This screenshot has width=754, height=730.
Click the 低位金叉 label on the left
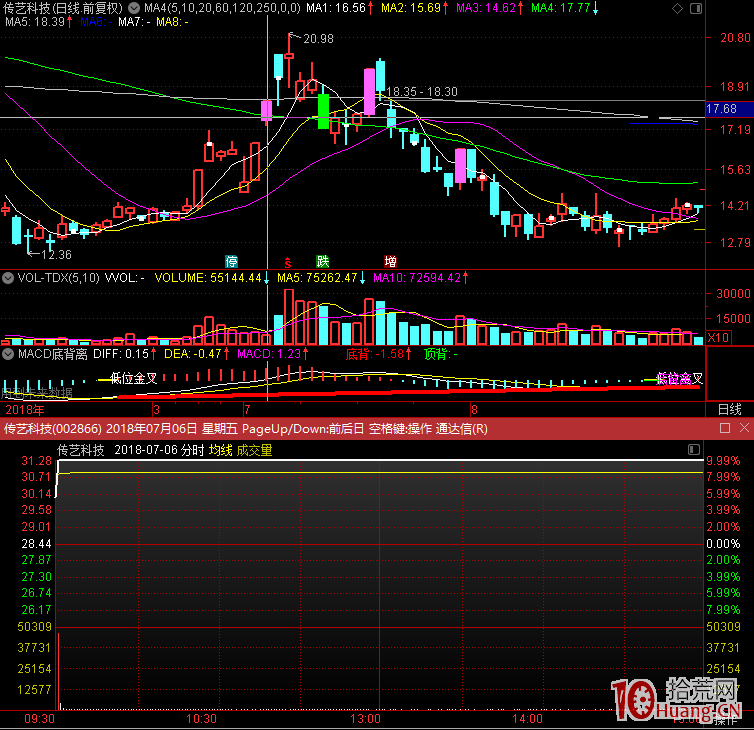[x=134, y=379]
